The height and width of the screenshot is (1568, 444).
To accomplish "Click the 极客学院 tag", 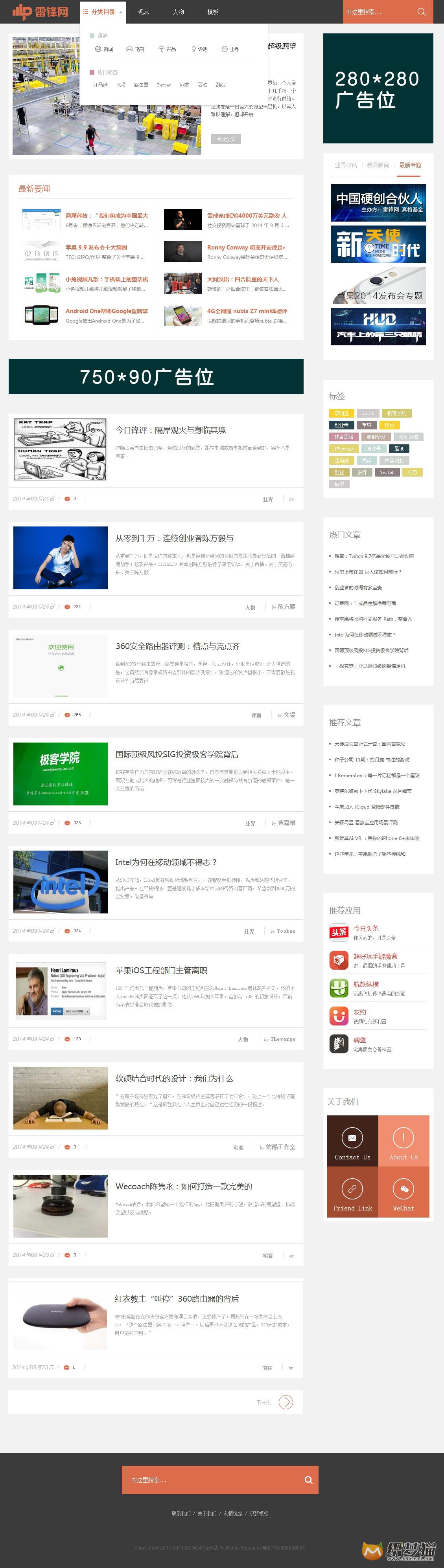I will pyautogui.click(x=396, y=413).
